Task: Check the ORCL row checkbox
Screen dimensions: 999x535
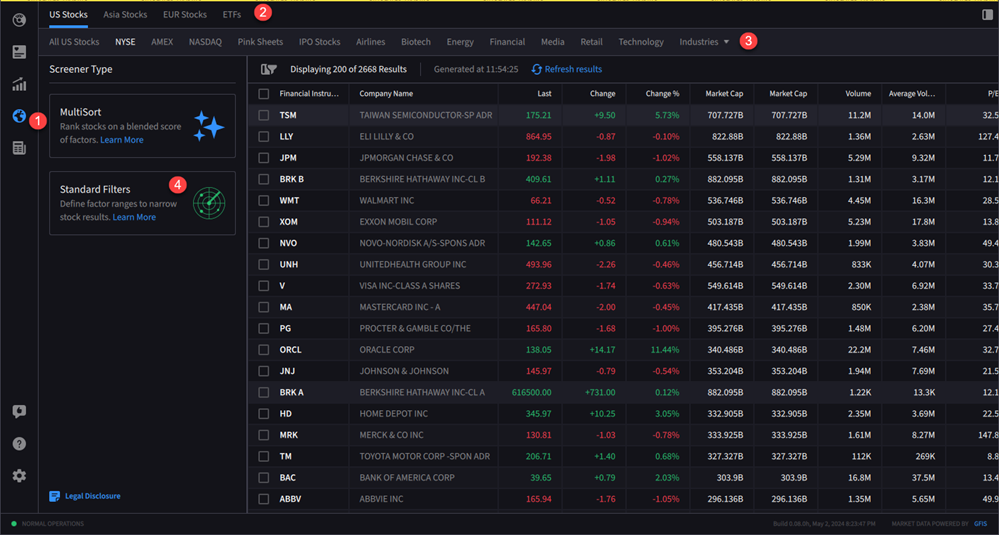Action: 264,350
